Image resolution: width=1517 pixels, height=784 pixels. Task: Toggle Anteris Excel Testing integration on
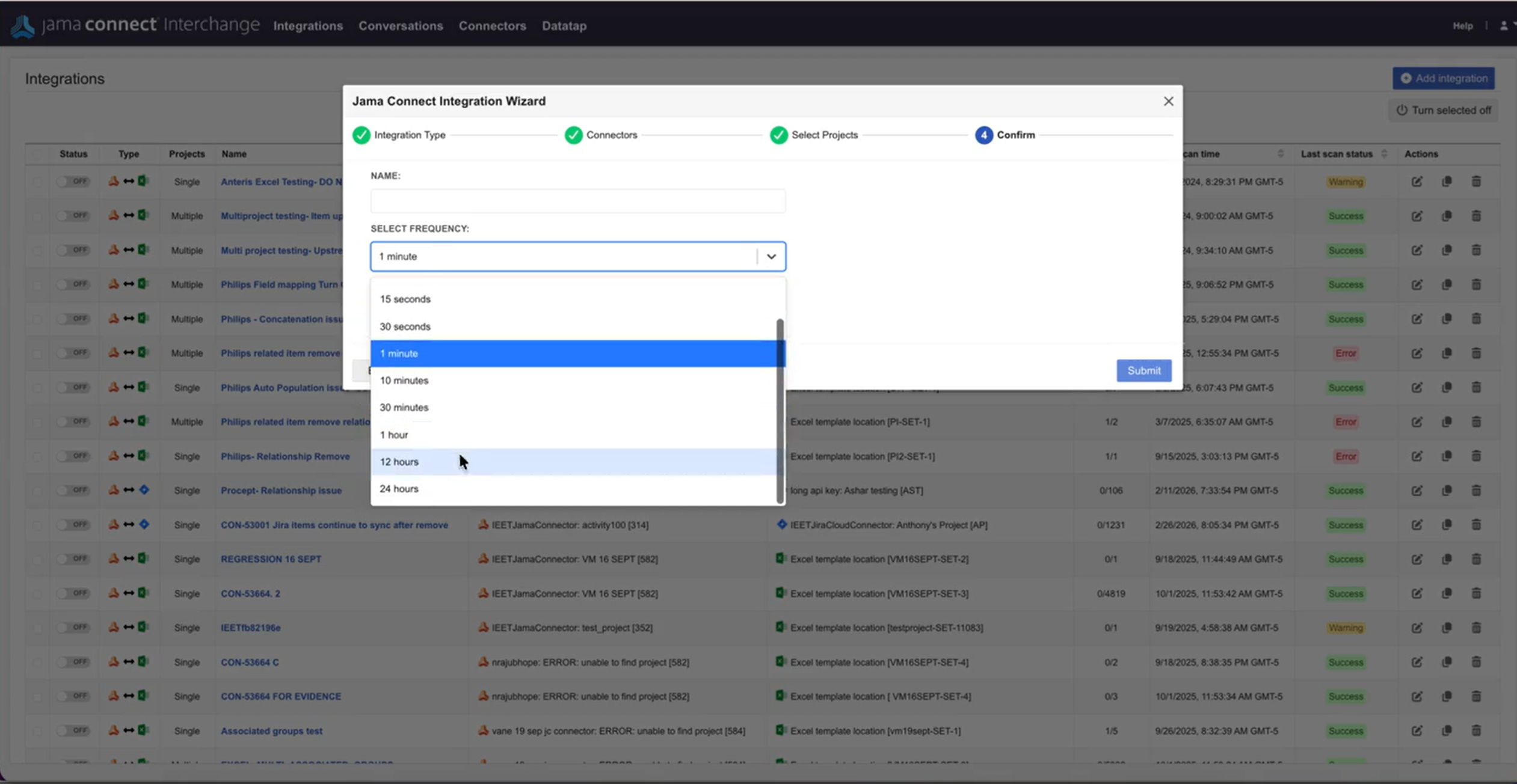[x=73, y=181]
